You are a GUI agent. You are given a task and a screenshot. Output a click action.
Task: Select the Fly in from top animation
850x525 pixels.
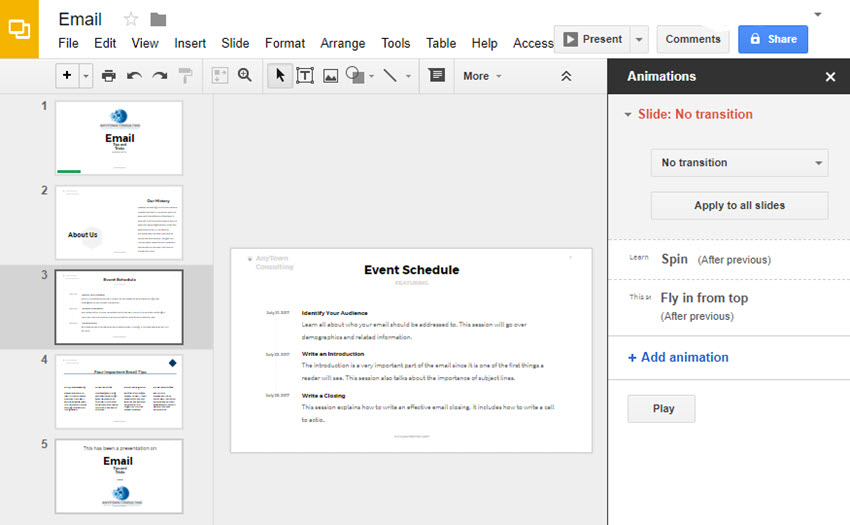[729, 307]
